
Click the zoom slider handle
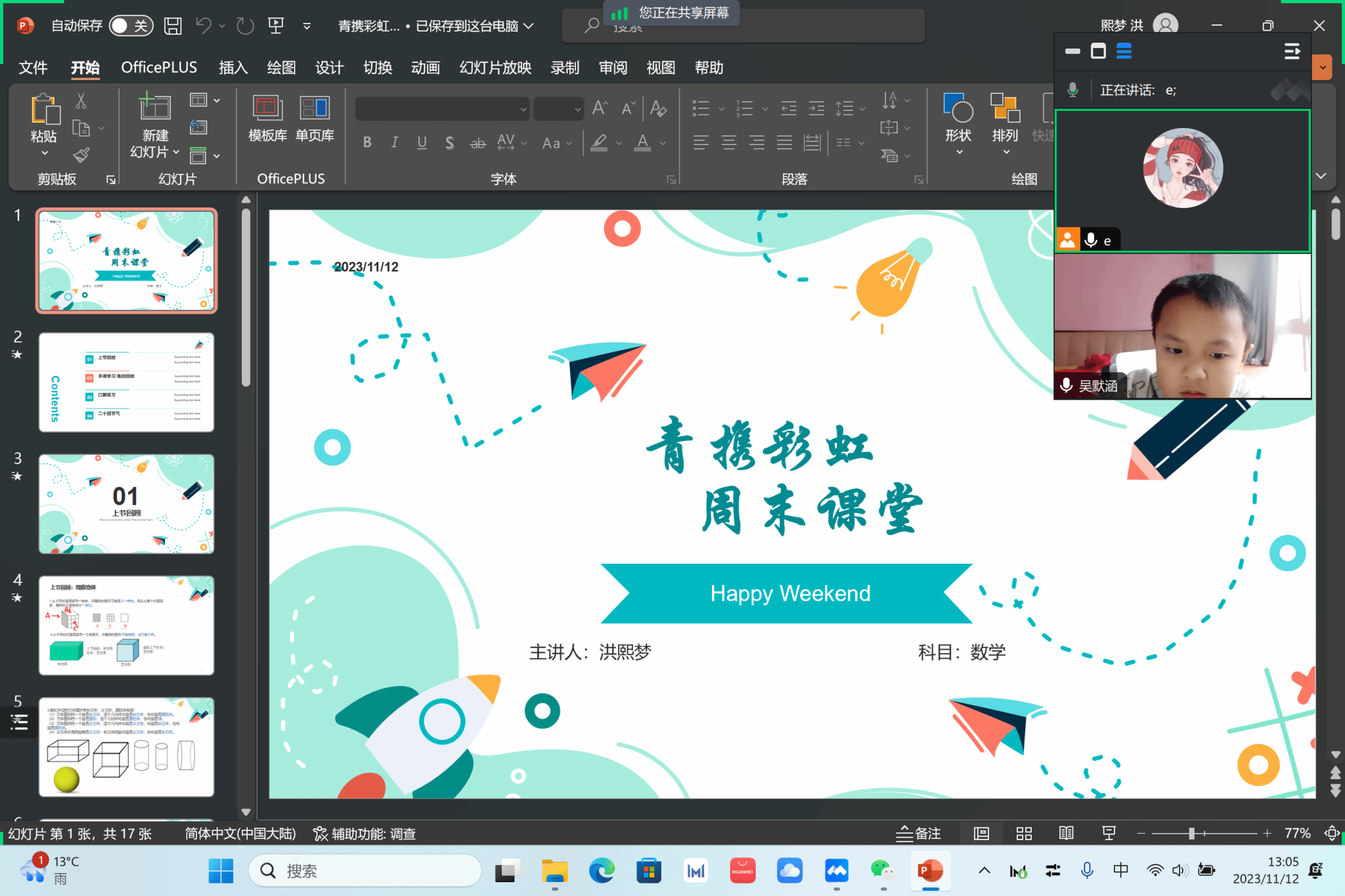[1191, 834]
